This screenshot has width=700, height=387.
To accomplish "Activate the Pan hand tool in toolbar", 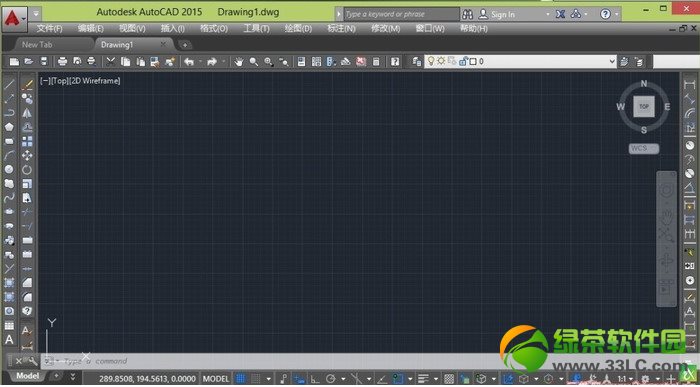I will pos(239,62).
